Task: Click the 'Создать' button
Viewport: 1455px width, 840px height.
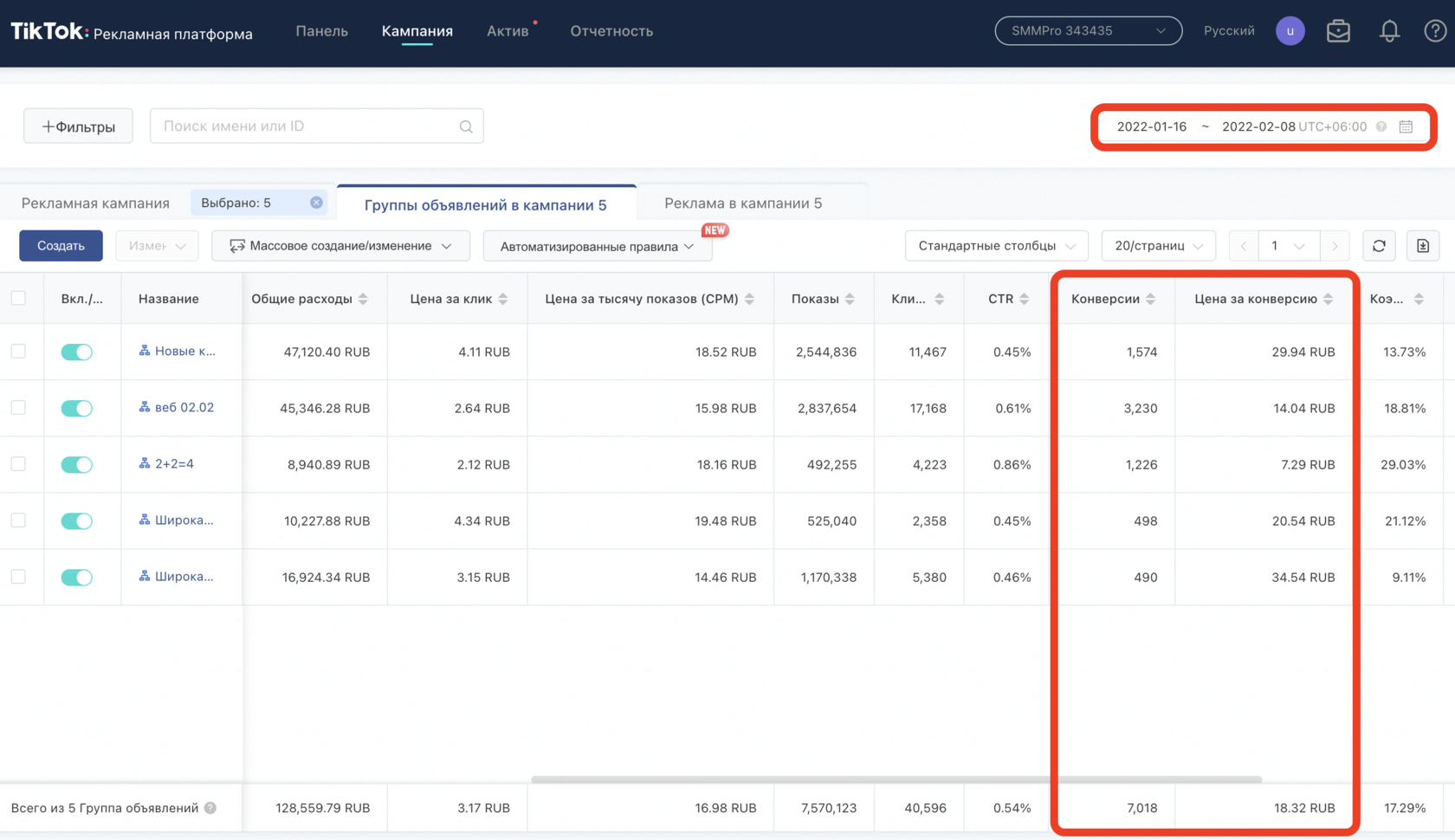Action: pyautogui.click(x=61, y=246)
